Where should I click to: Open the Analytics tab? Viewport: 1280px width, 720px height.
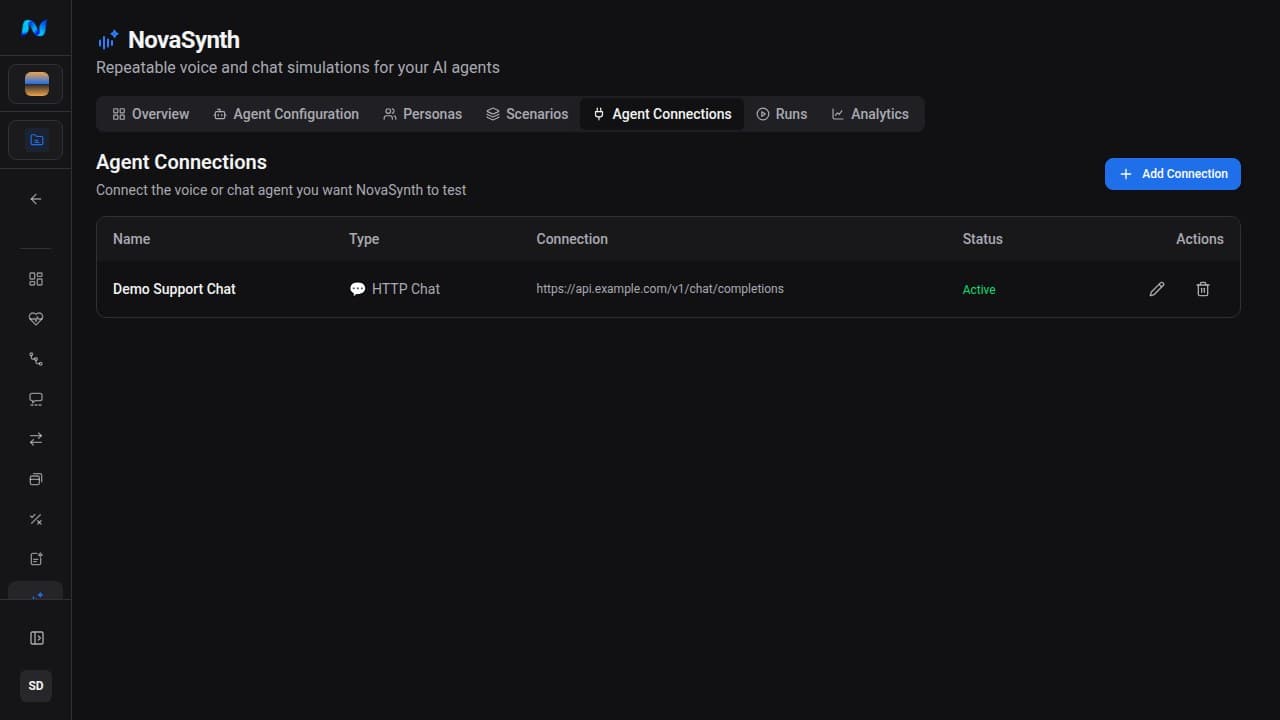click(870, 114)
